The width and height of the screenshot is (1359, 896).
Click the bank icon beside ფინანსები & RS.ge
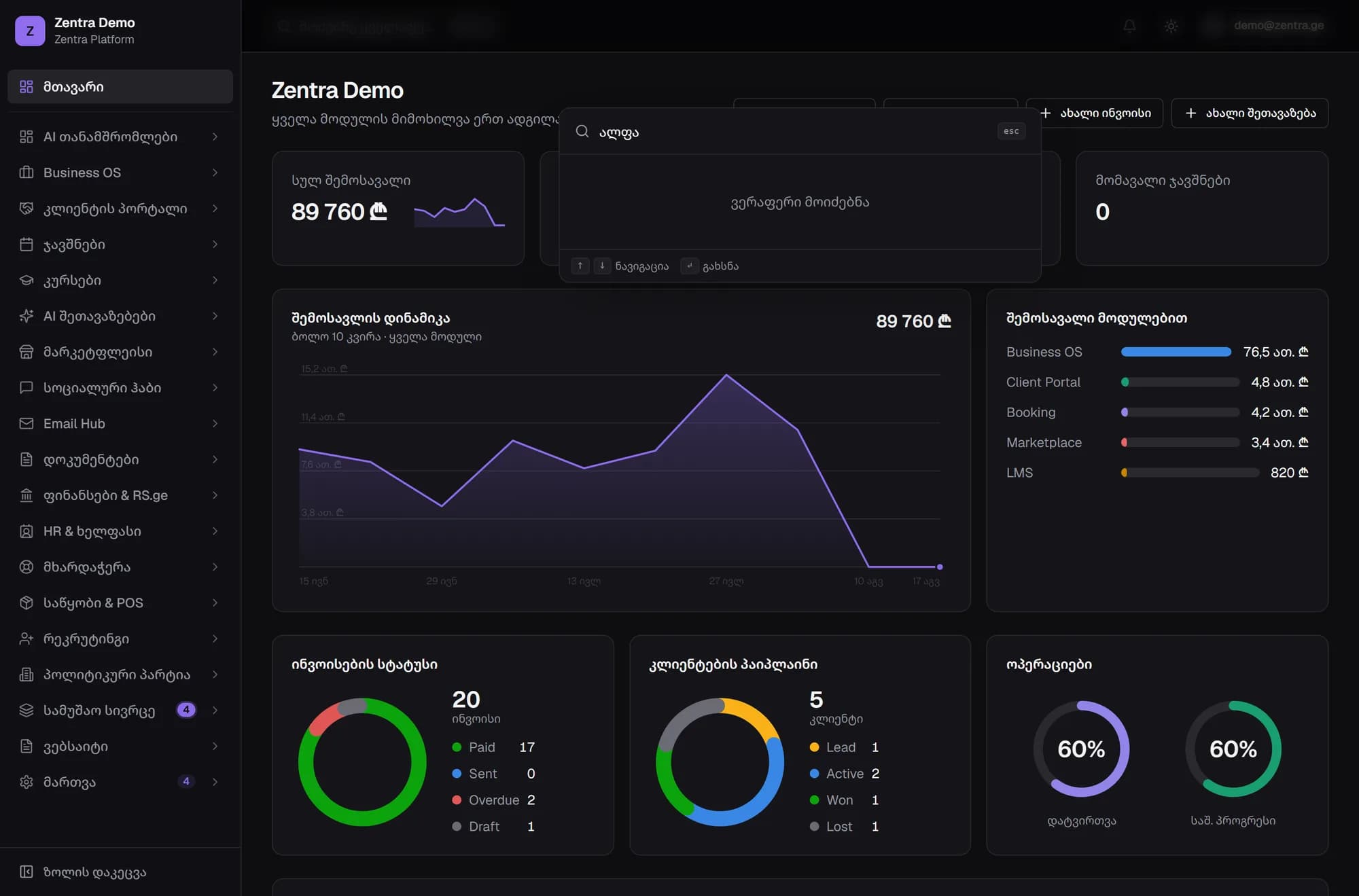coord(27,495)
